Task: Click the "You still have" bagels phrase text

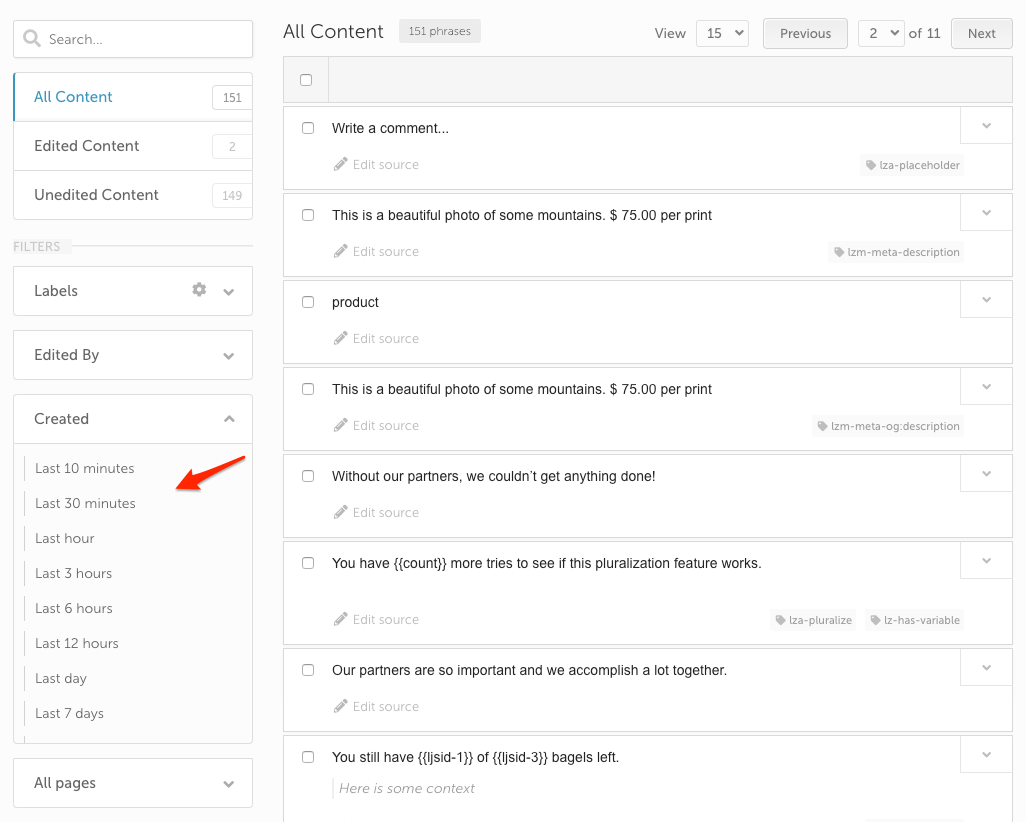Action: click(x=475, y=757)
